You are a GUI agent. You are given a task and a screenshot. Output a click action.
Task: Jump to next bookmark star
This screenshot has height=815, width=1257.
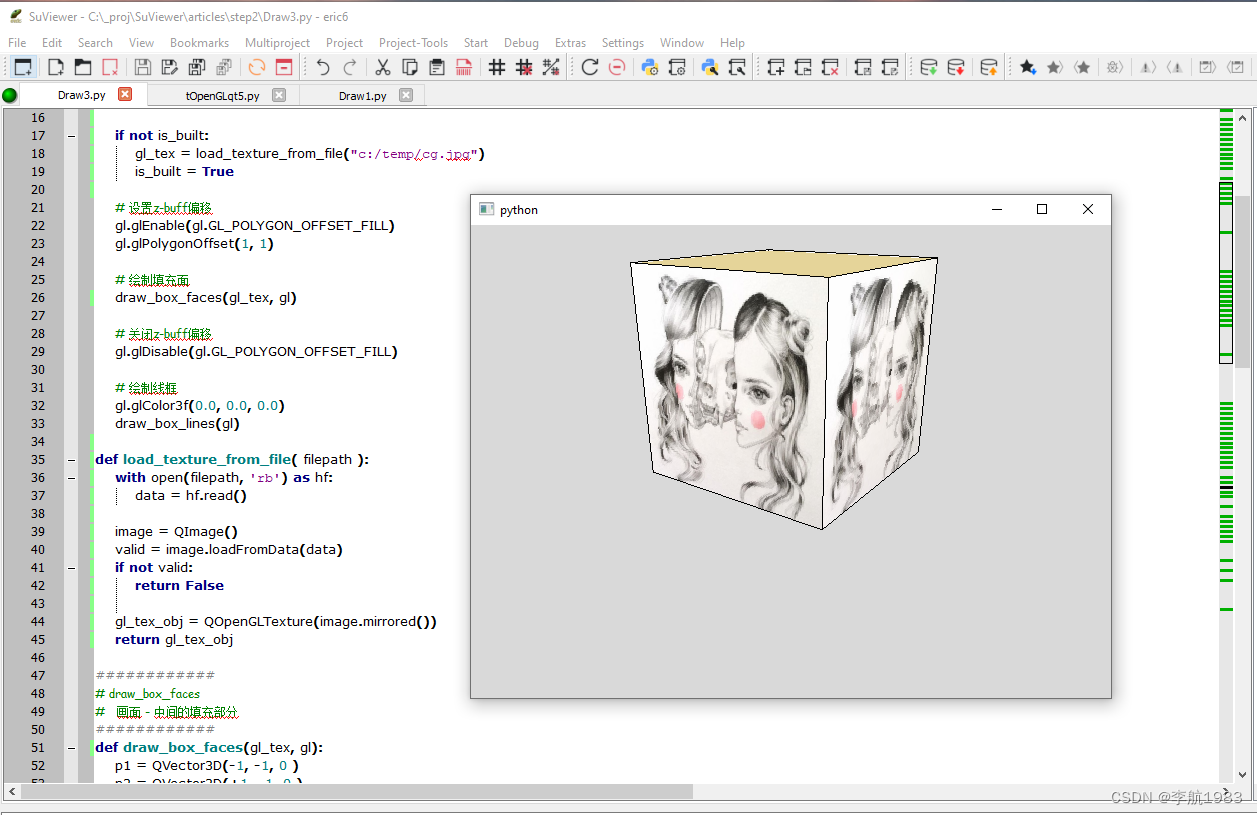pyautogui.click(x=1055, y=67)
